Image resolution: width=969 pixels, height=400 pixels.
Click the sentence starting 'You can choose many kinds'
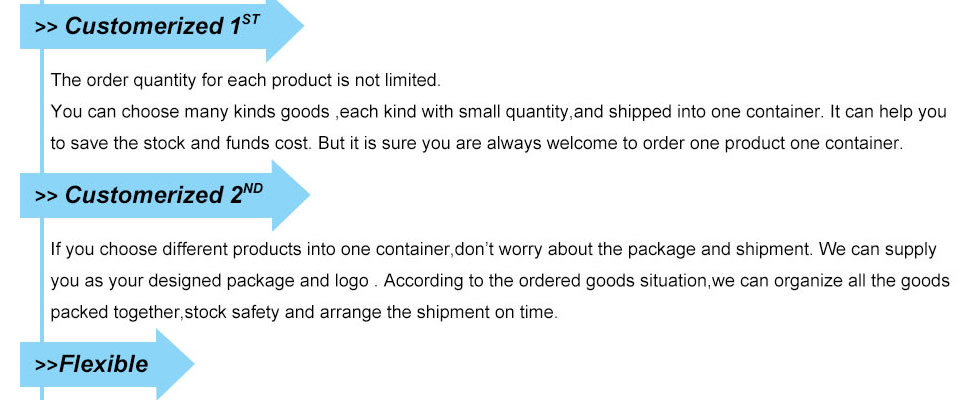point(498,113)
